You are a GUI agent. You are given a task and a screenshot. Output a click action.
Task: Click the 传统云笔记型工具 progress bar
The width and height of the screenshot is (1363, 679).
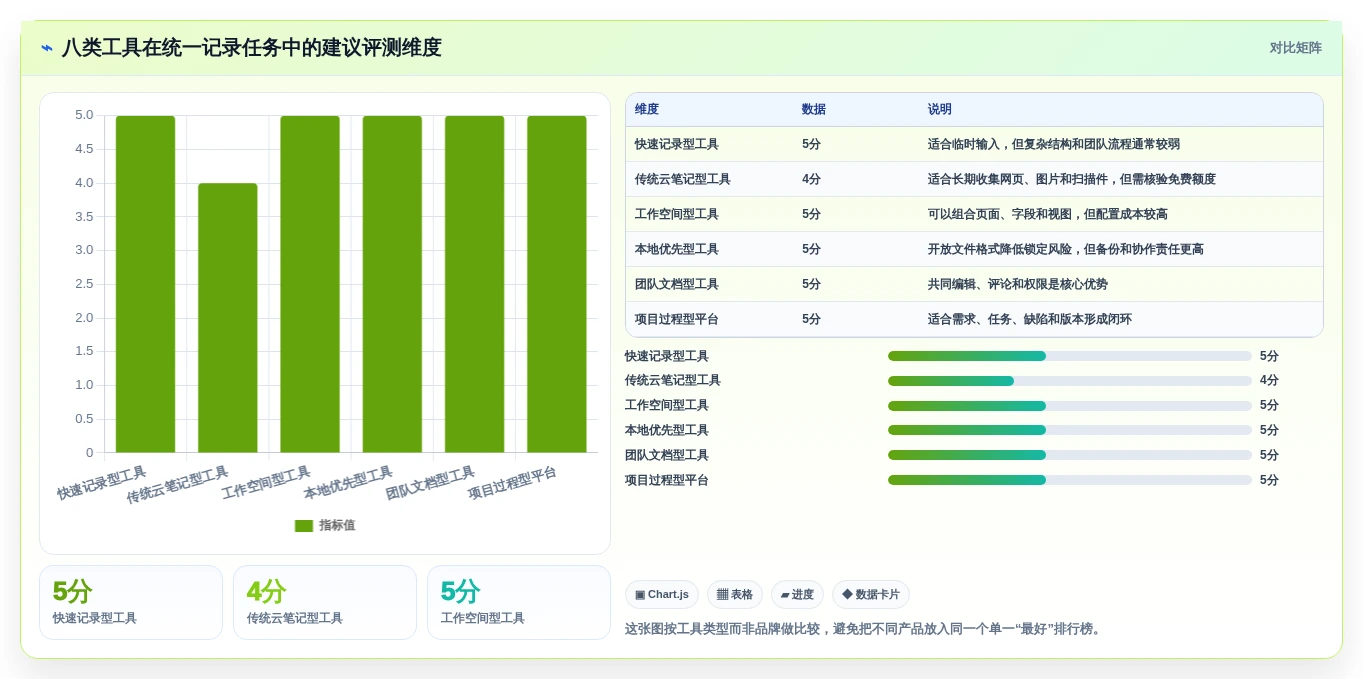tap(1069, 381)
